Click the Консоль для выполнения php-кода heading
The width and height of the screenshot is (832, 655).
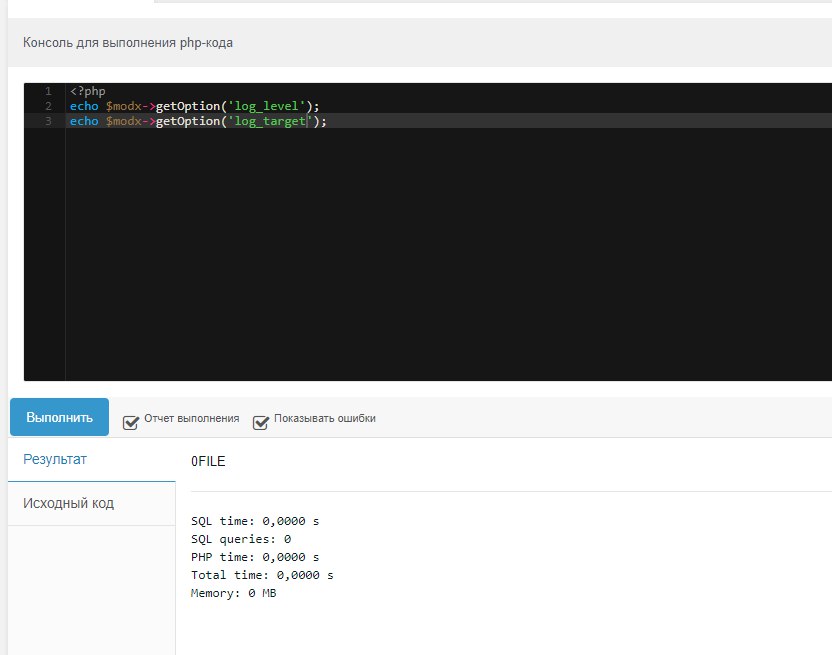[x=128, y=42]
